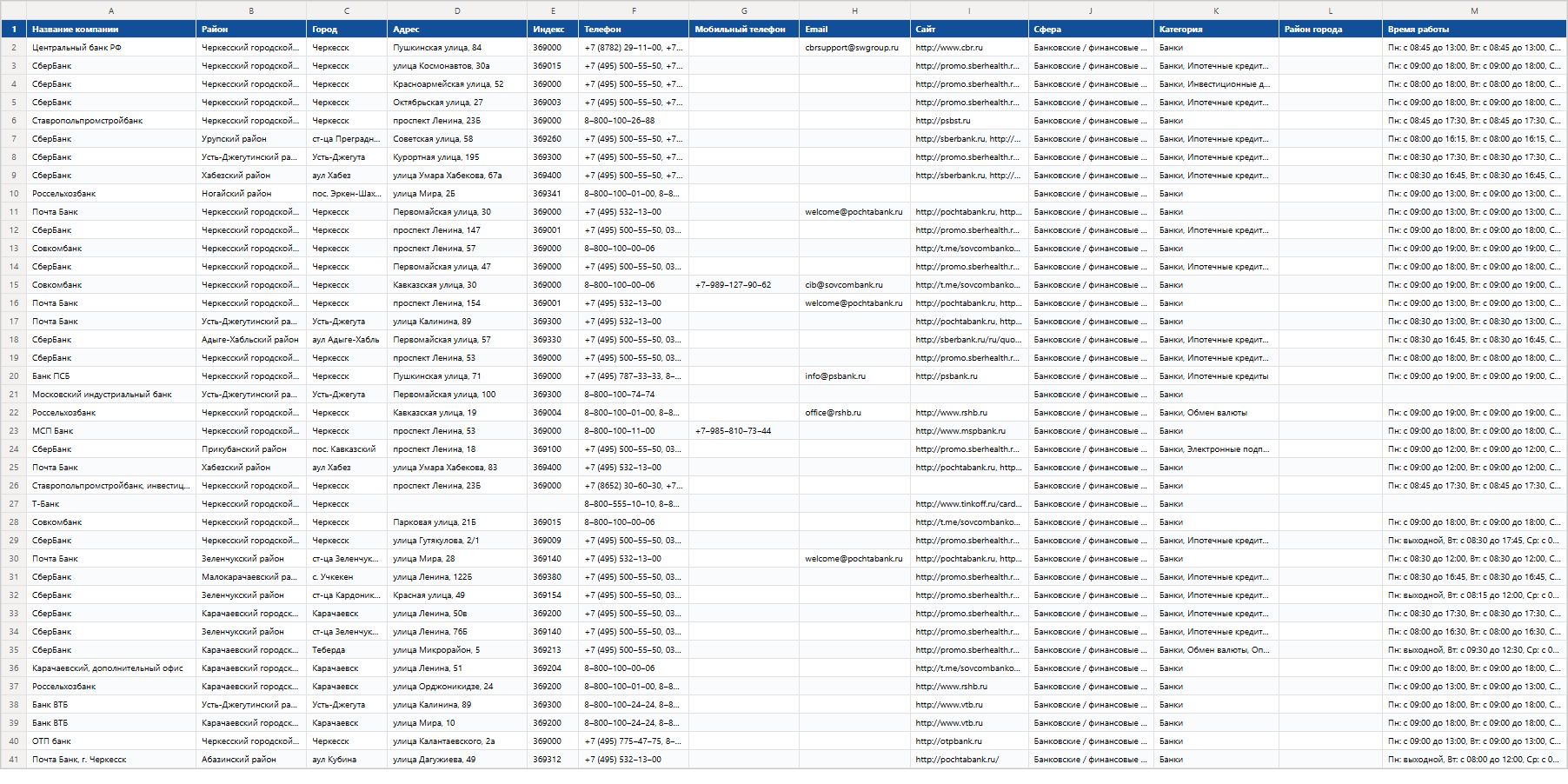This screenshot has width=1568, height=784.
Task: Select address 'Курортная улица, 195'
Action: click(457, 157)
